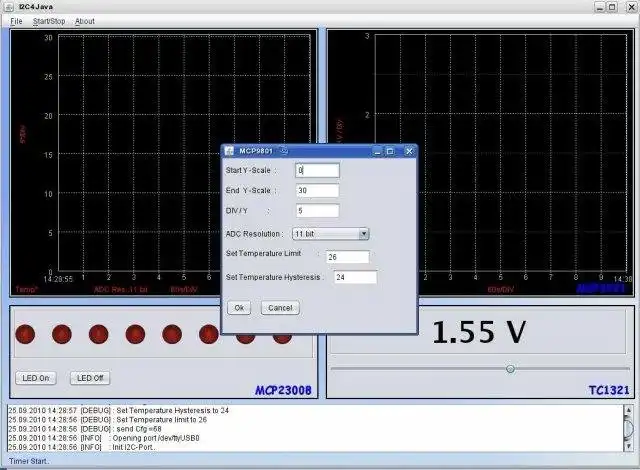Click the LED Off button
Image resolution: width=640 pixels, height=470 pixels.
[x=90, y=378]
